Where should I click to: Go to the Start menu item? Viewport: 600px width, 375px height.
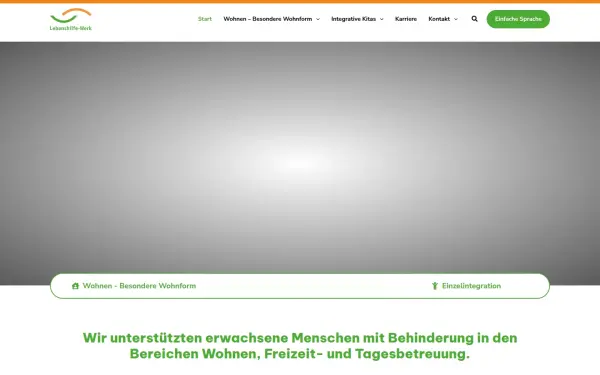coord(205,19)
